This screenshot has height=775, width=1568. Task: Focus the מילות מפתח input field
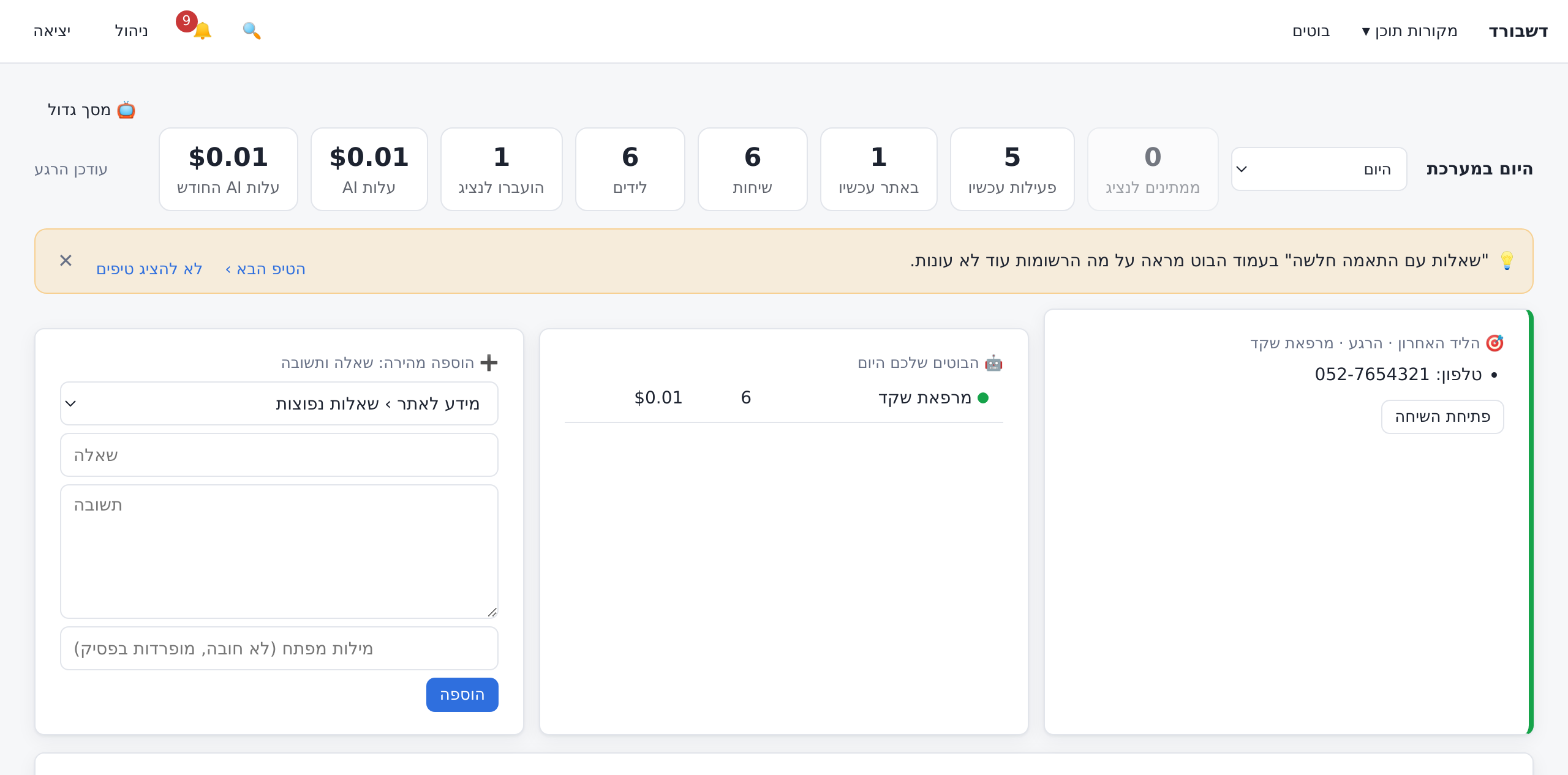(279, 648)
